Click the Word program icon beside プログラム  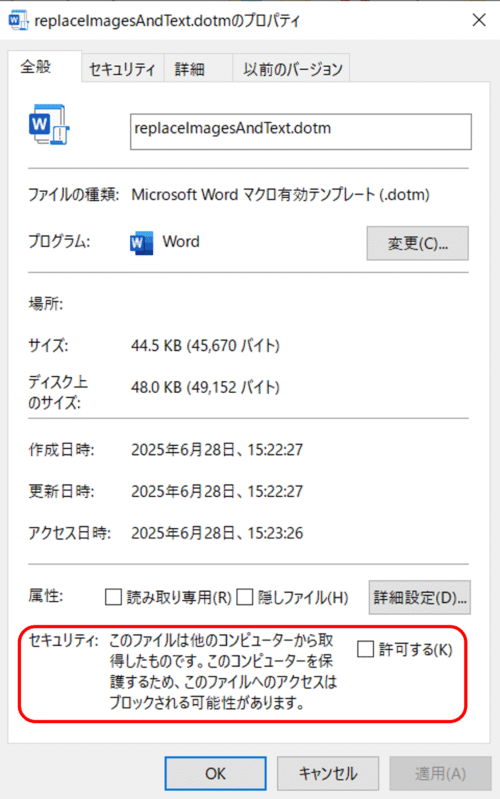[141, 243]
